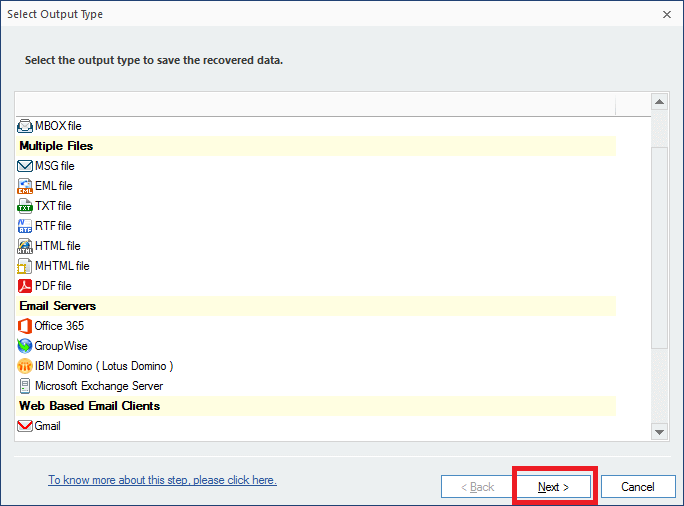
Task: Cancel the output type dialog
Action: click(x=638, y=487)
